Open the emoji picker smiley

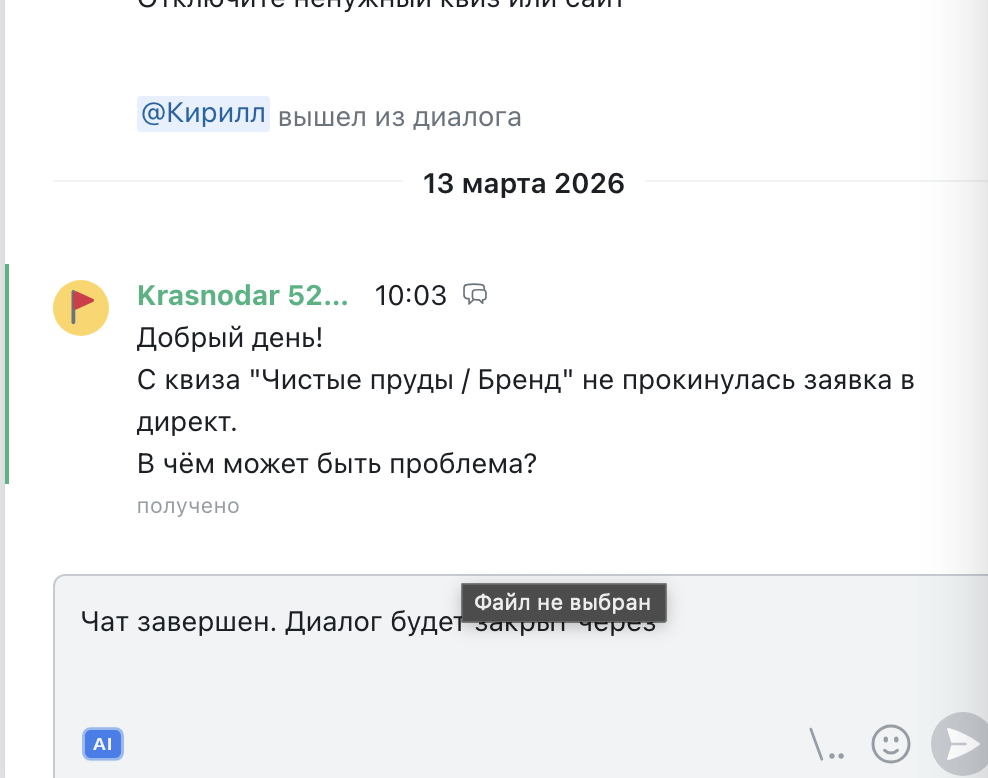pos(890,743)
